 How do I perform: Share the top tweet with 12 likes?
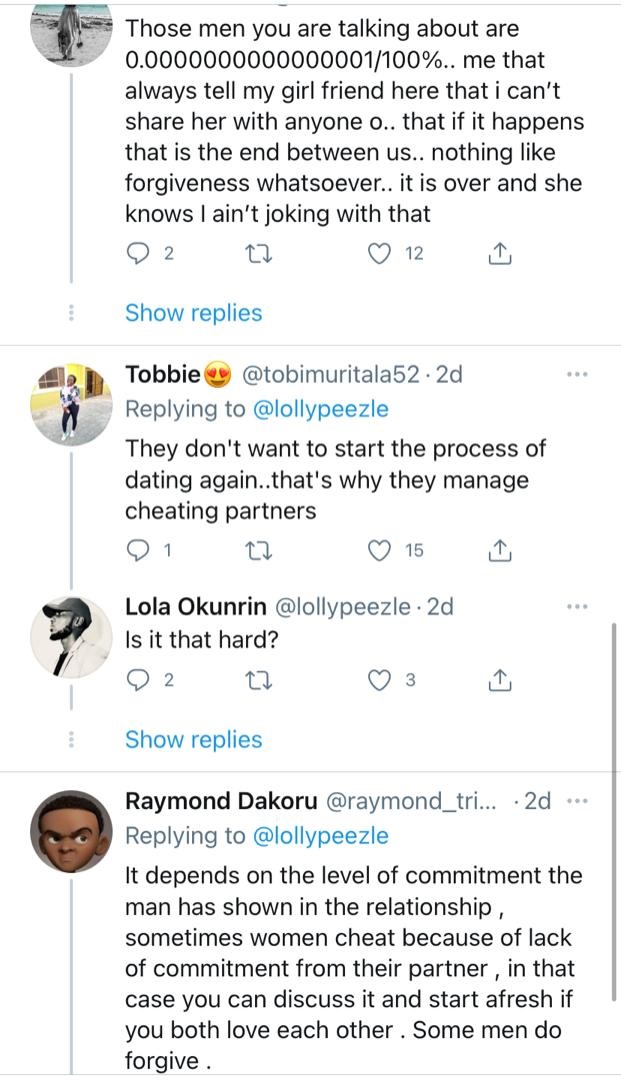point(500,254)
